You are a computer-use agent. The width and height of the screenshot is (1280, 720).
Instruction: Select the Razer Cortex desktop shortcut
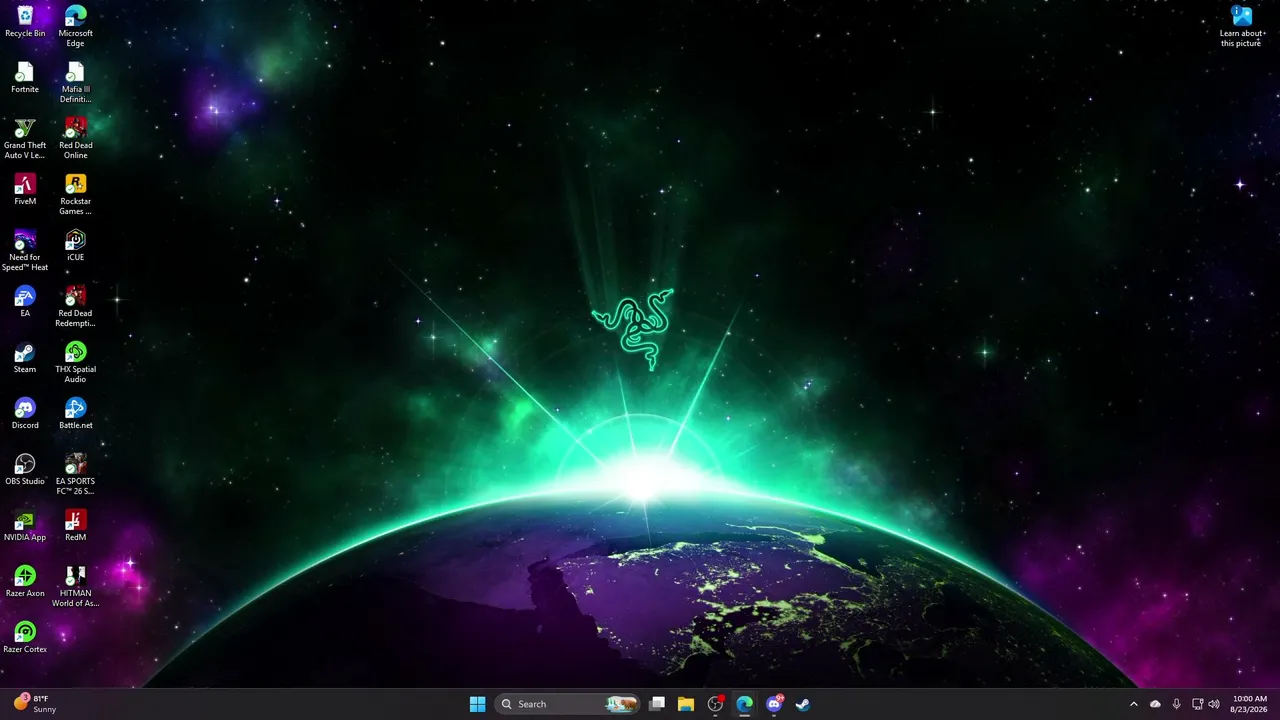25,638
